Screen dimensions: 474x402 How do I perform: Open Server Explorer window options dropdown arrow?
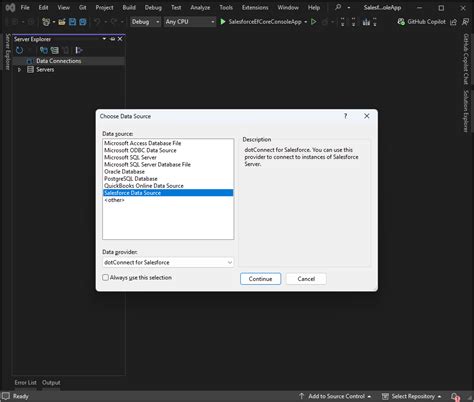coord(104,39)
